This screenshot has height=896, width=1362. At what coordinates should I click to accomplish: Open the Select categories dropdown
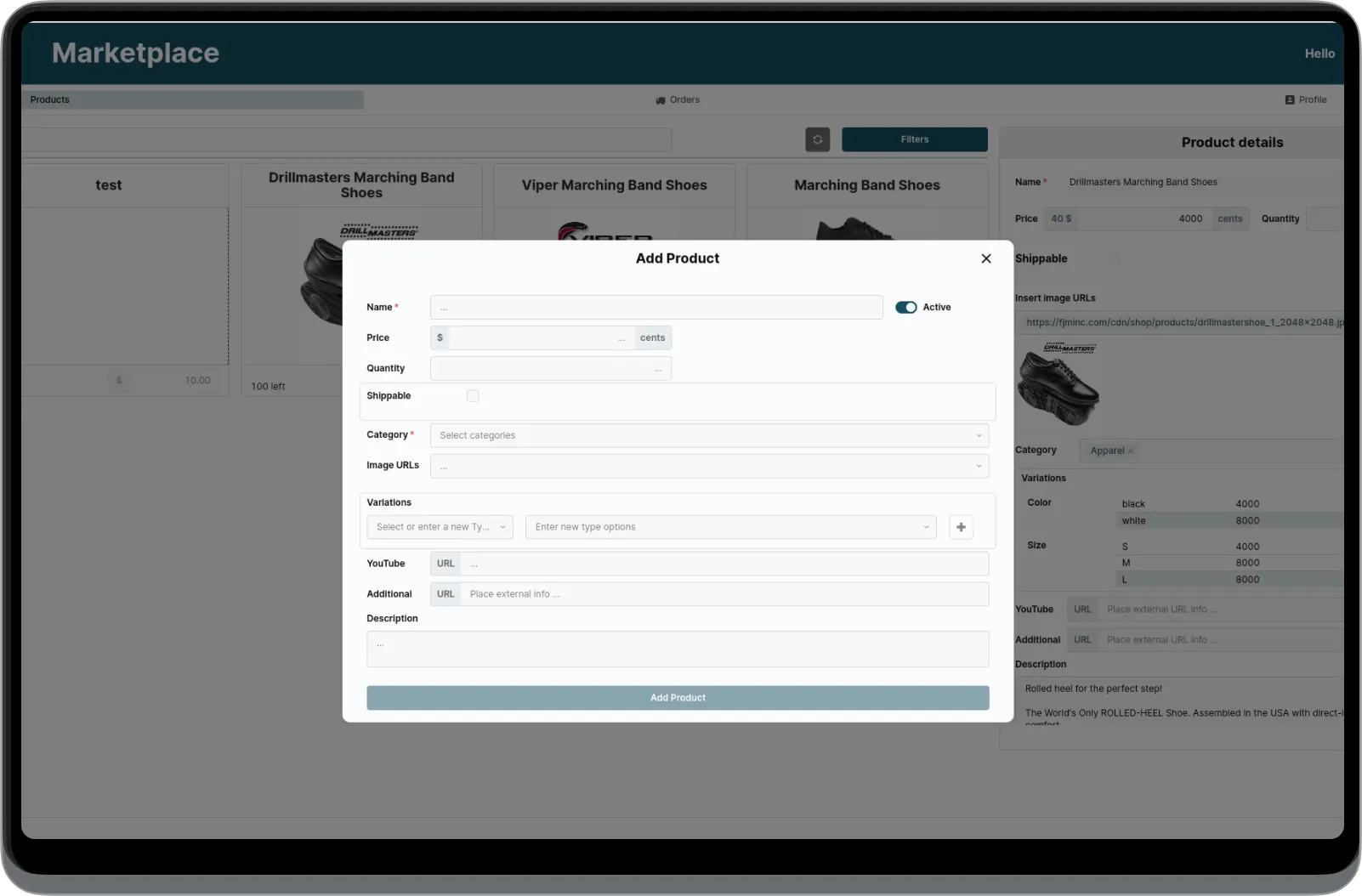point(709,435)
